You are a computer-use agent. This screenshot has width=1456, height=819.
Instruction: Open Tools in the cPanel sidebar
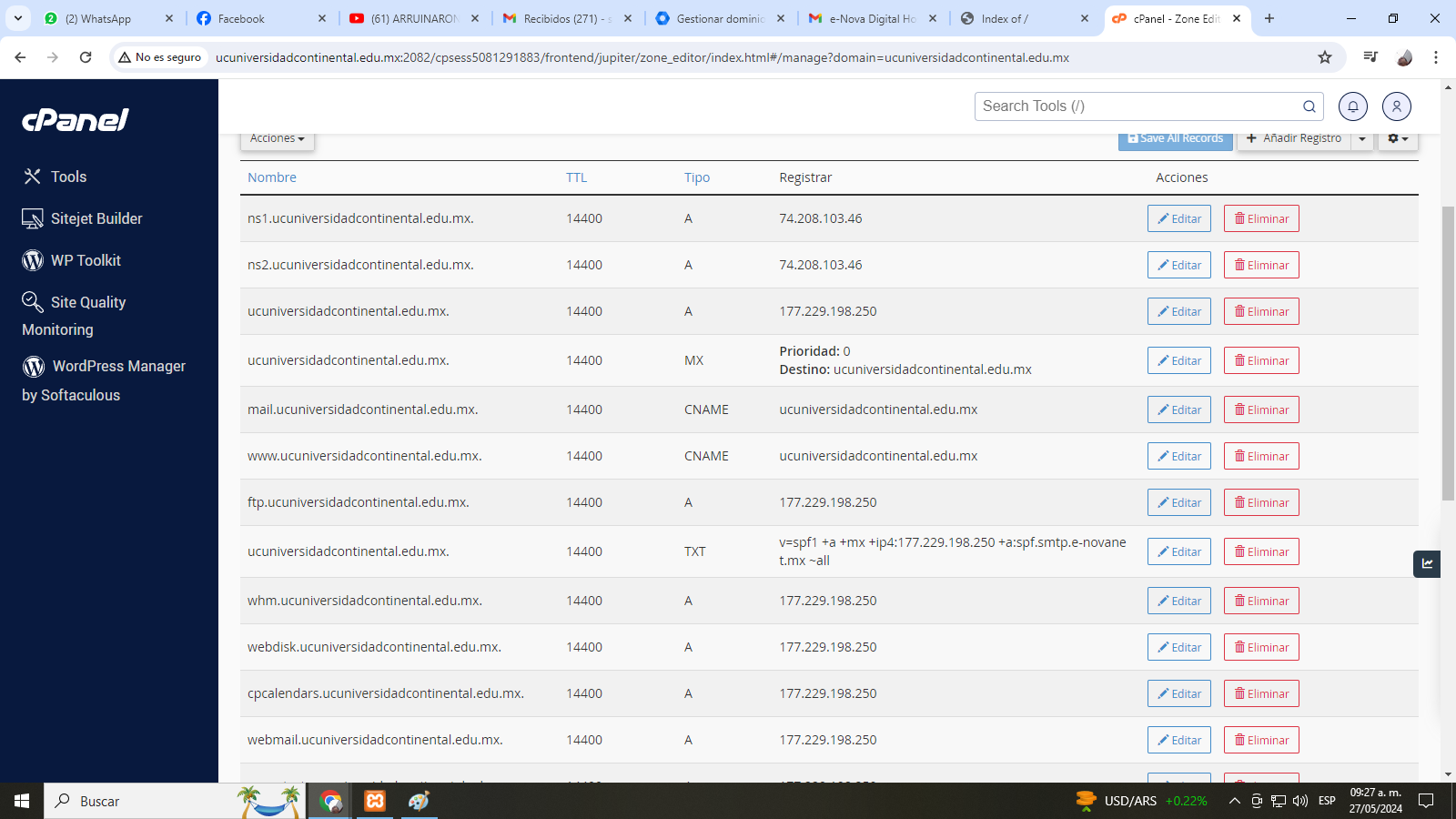[68, 177]
